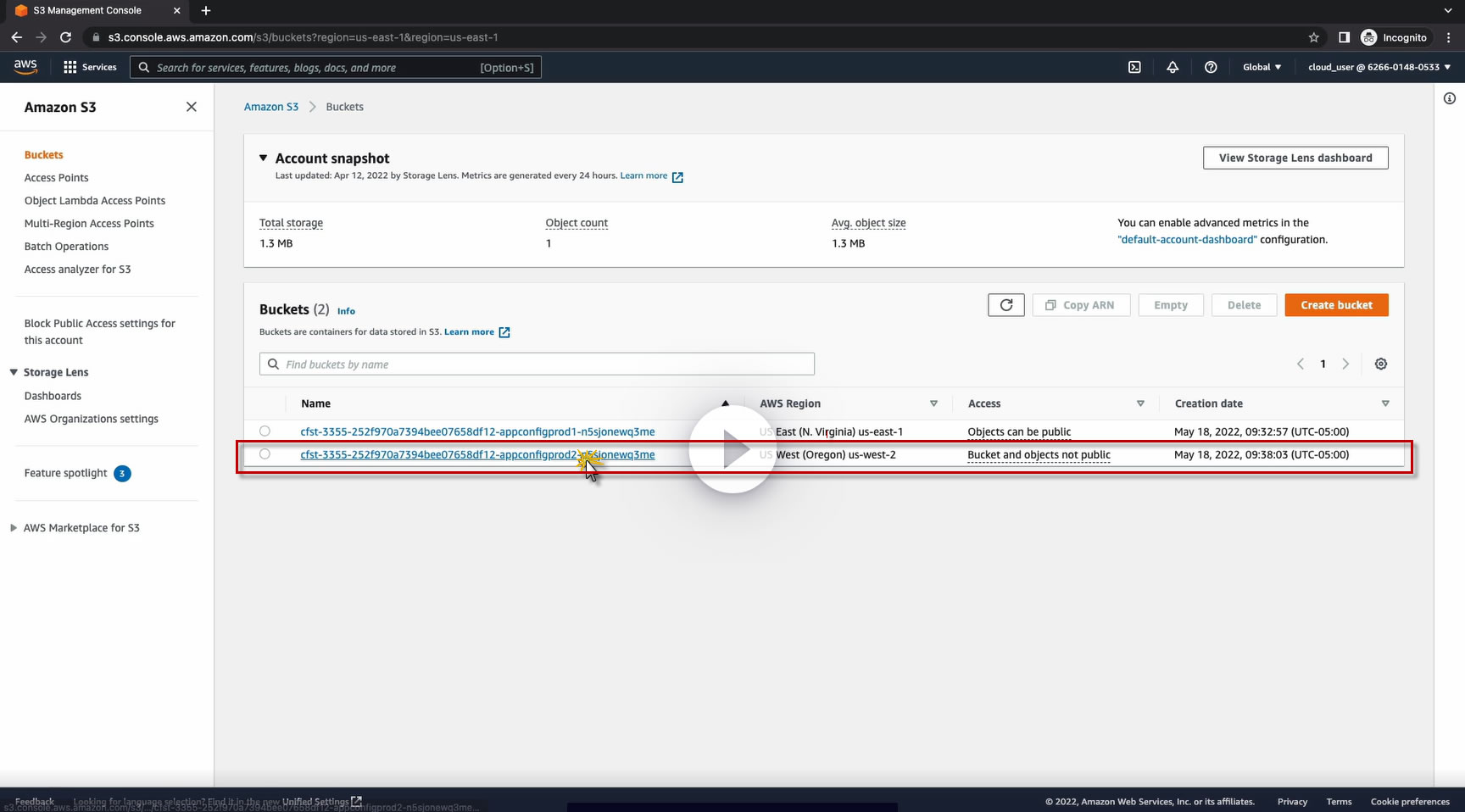Image resolution: width=1465 pixels, height=812 pixels.
Task: Click View Storage Lens dashboard
Action: [1295, 158]
